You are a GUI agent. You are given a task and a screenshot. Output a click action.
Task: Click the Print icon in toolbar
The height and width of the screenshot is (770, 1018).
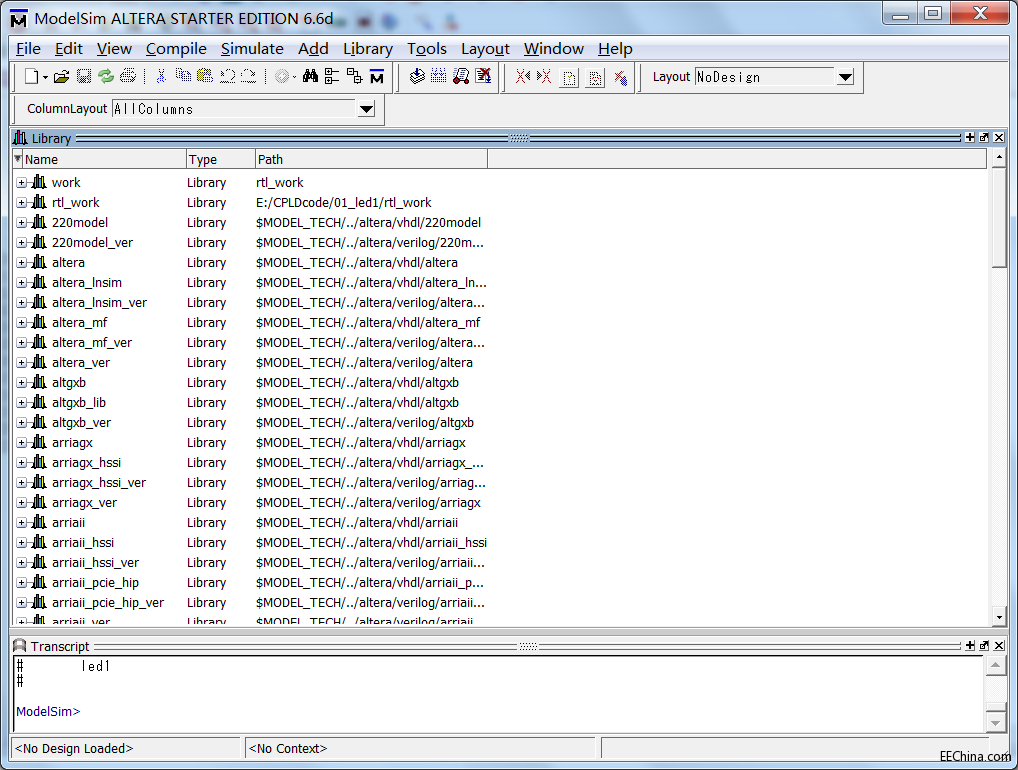(x=128, y=77)
